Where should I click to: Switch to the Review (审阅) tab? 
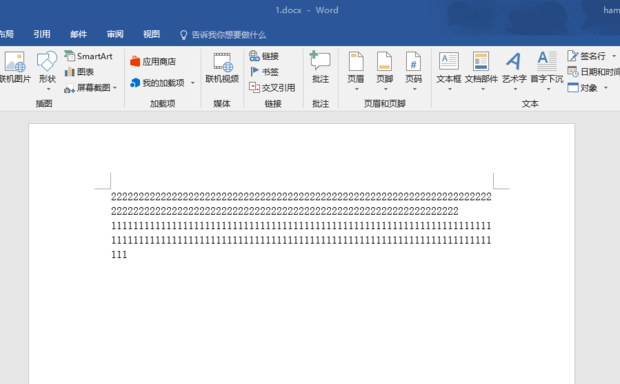click(x=115, y=34)
